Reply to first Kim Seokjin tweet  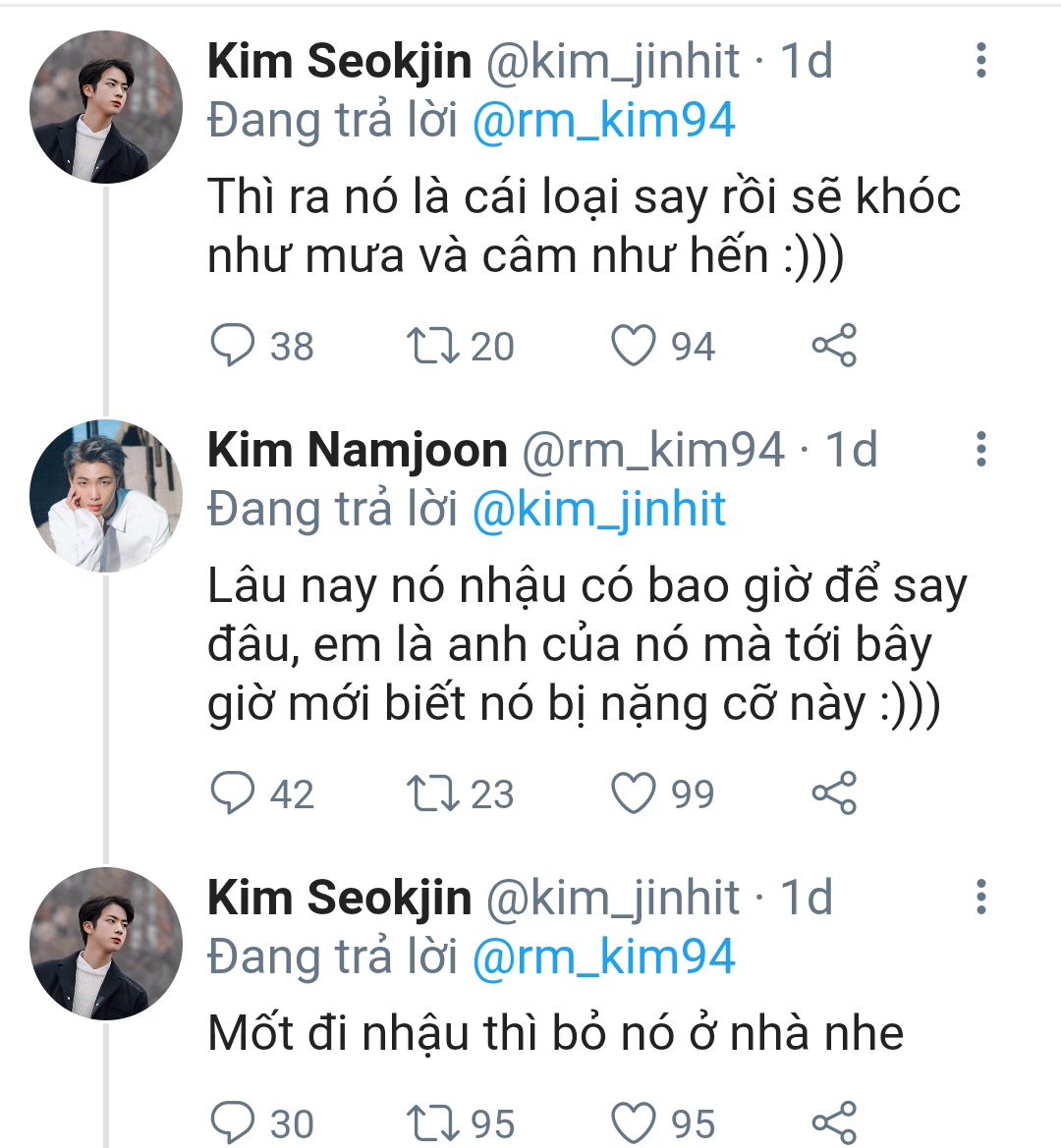tap(234, 346)
